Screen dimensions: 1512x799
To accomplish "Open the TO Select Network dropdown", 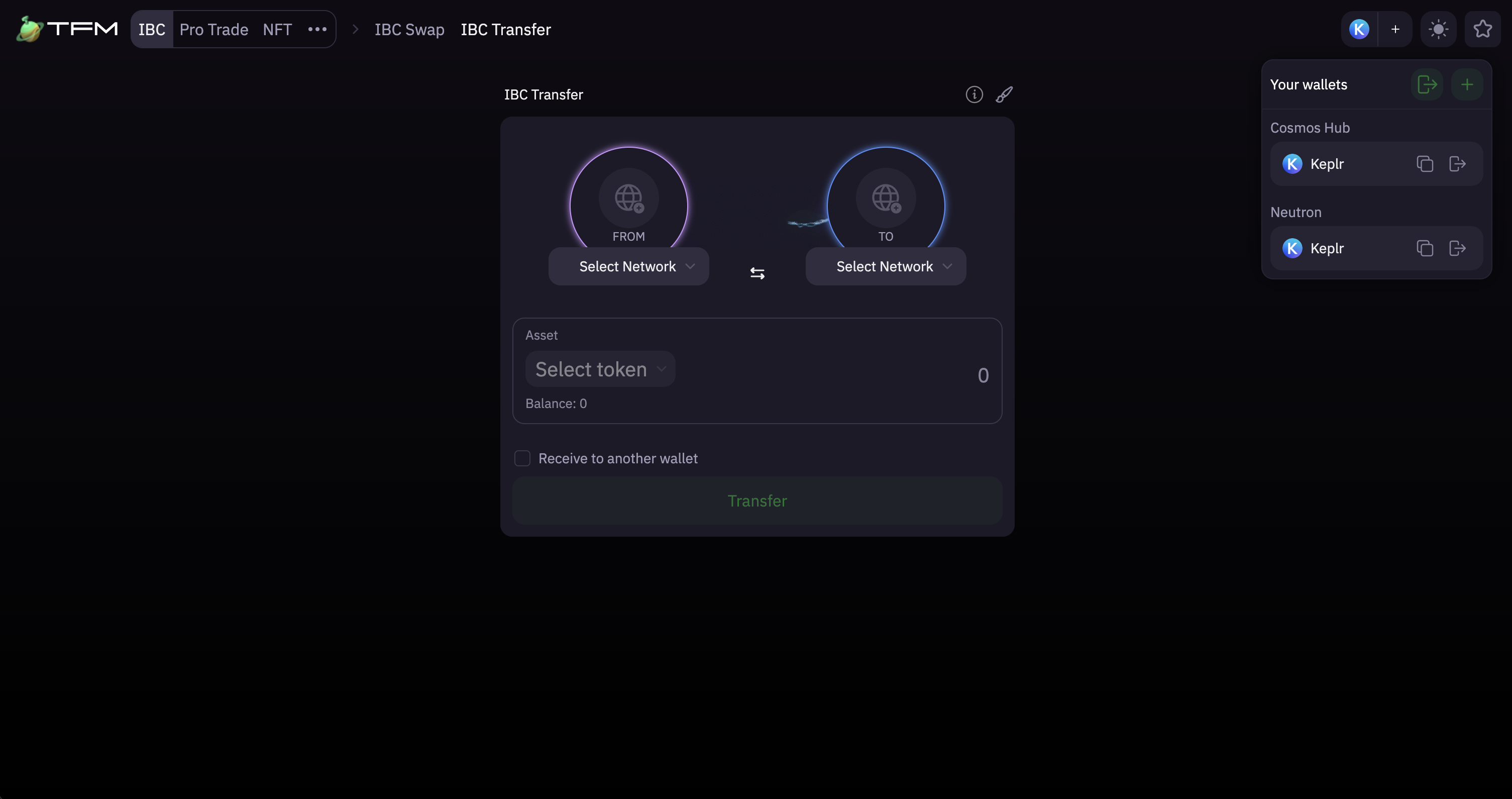I will click(x=886, y=266).
